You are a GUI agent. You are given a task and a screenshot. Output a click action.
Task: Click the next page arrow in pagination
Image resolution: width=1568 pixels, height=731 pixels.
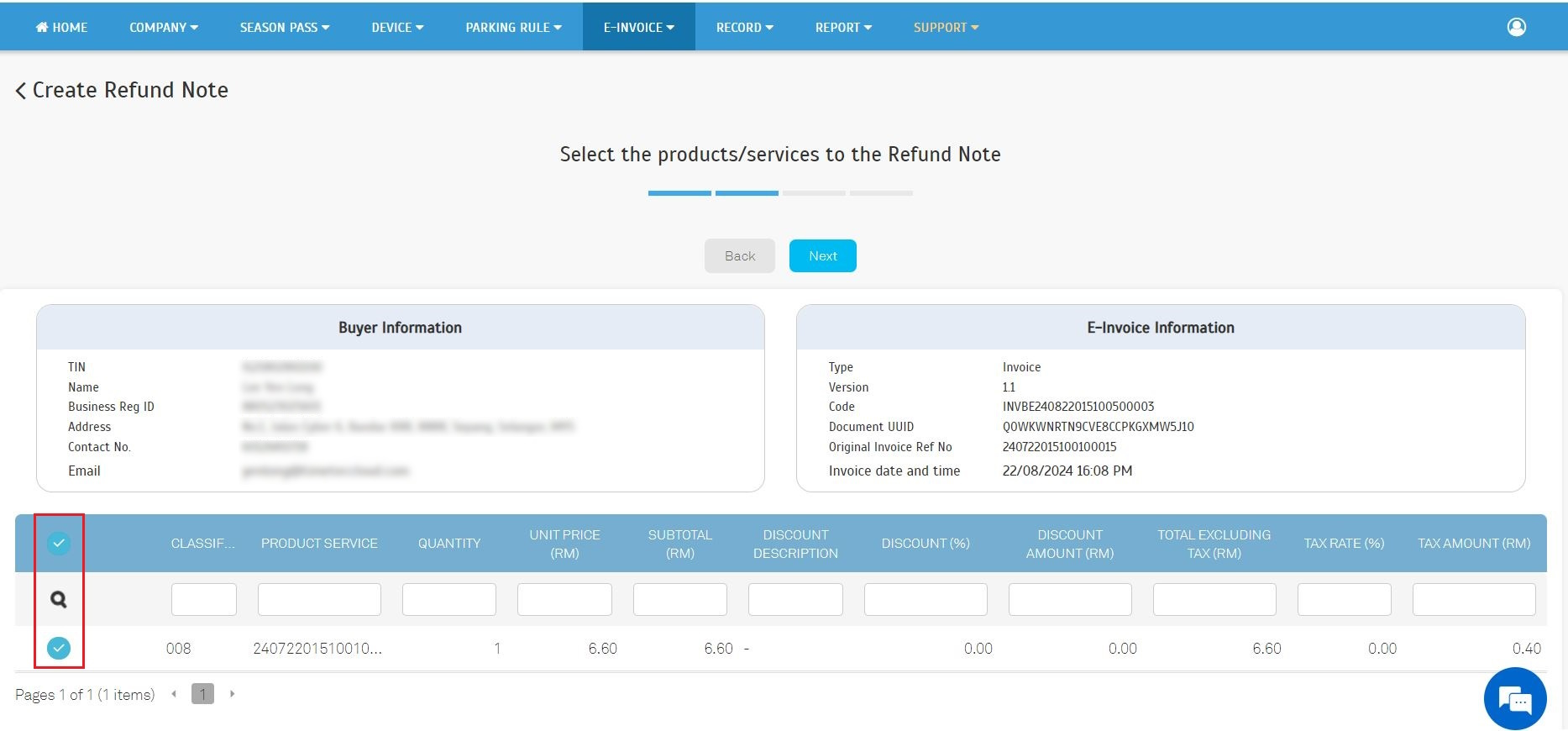[x=232, y=694]
